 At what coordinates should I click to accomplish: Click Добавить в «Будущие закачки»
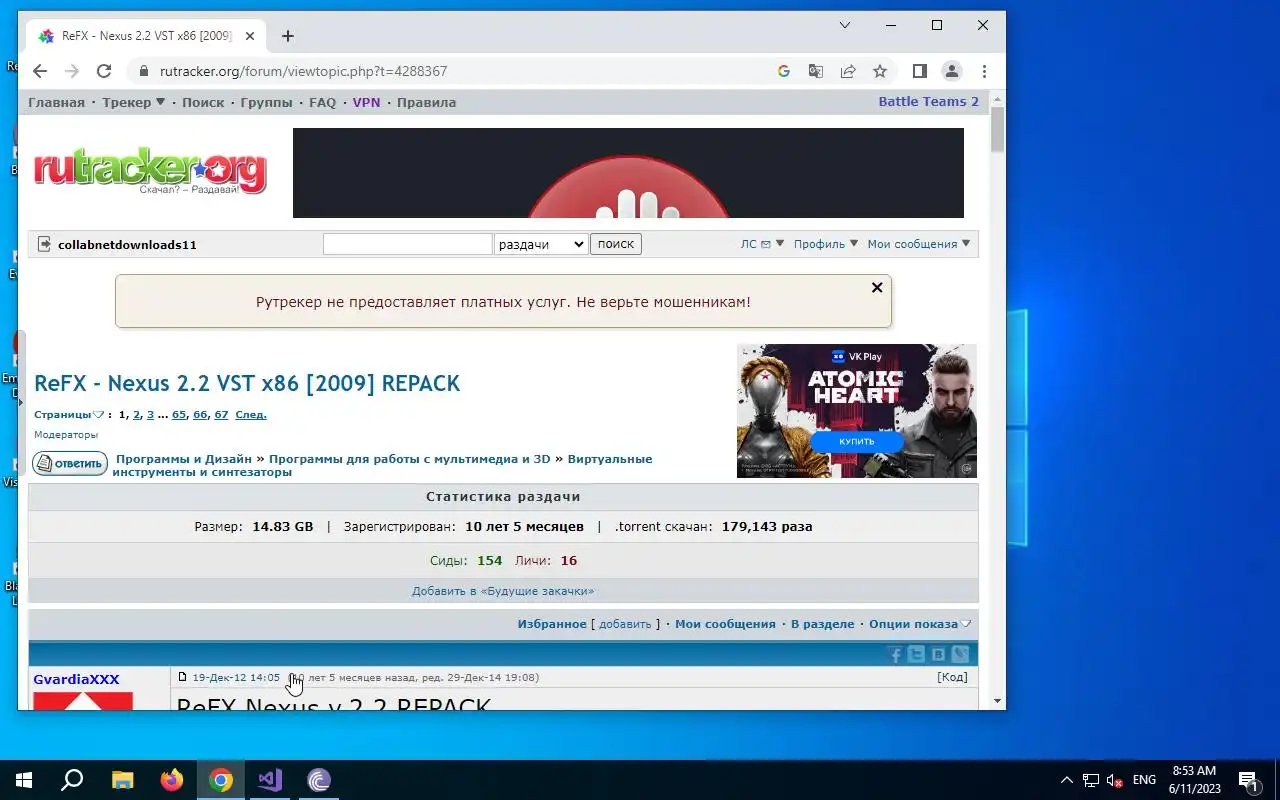click(503, 591)
